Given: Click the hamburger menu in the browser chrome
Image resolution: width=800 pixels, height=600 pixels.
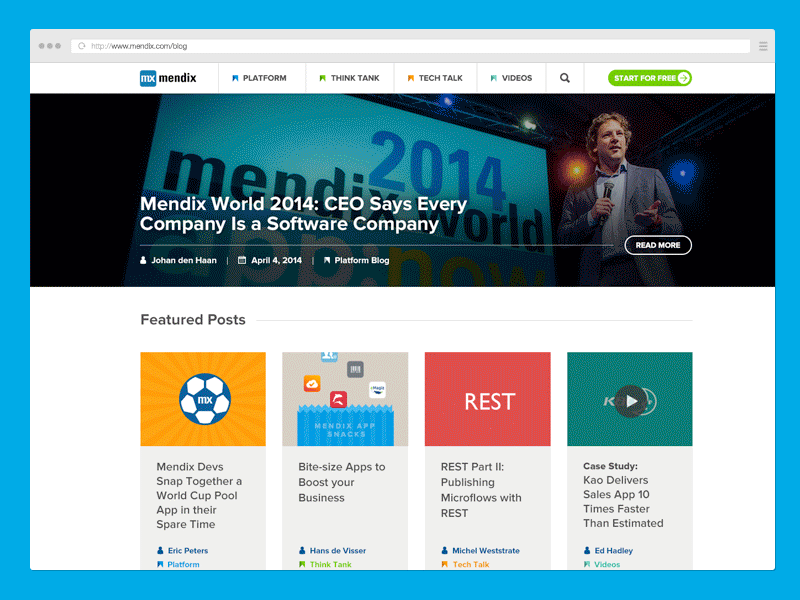Looking at the screenshot, I should (762, 45).
